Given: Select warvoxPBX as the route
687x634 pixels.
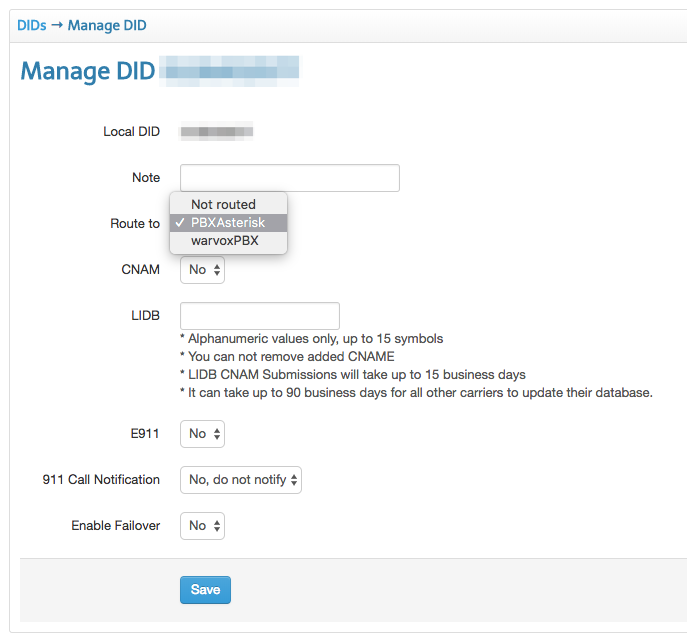Looking at the screenshot, I should pos(224,241).
